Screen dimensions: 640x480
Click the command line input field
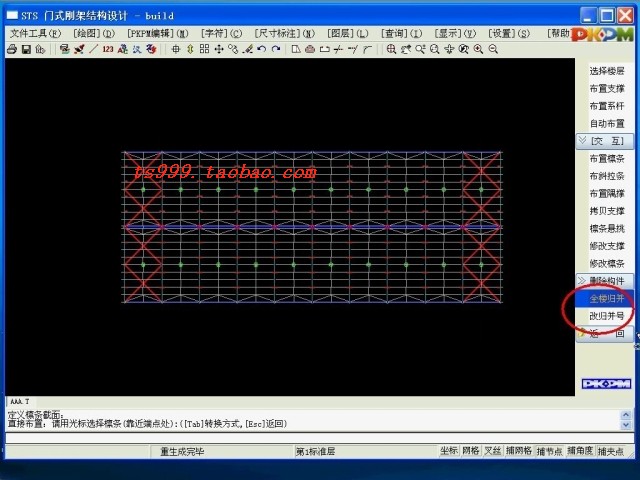click(319, 438)
